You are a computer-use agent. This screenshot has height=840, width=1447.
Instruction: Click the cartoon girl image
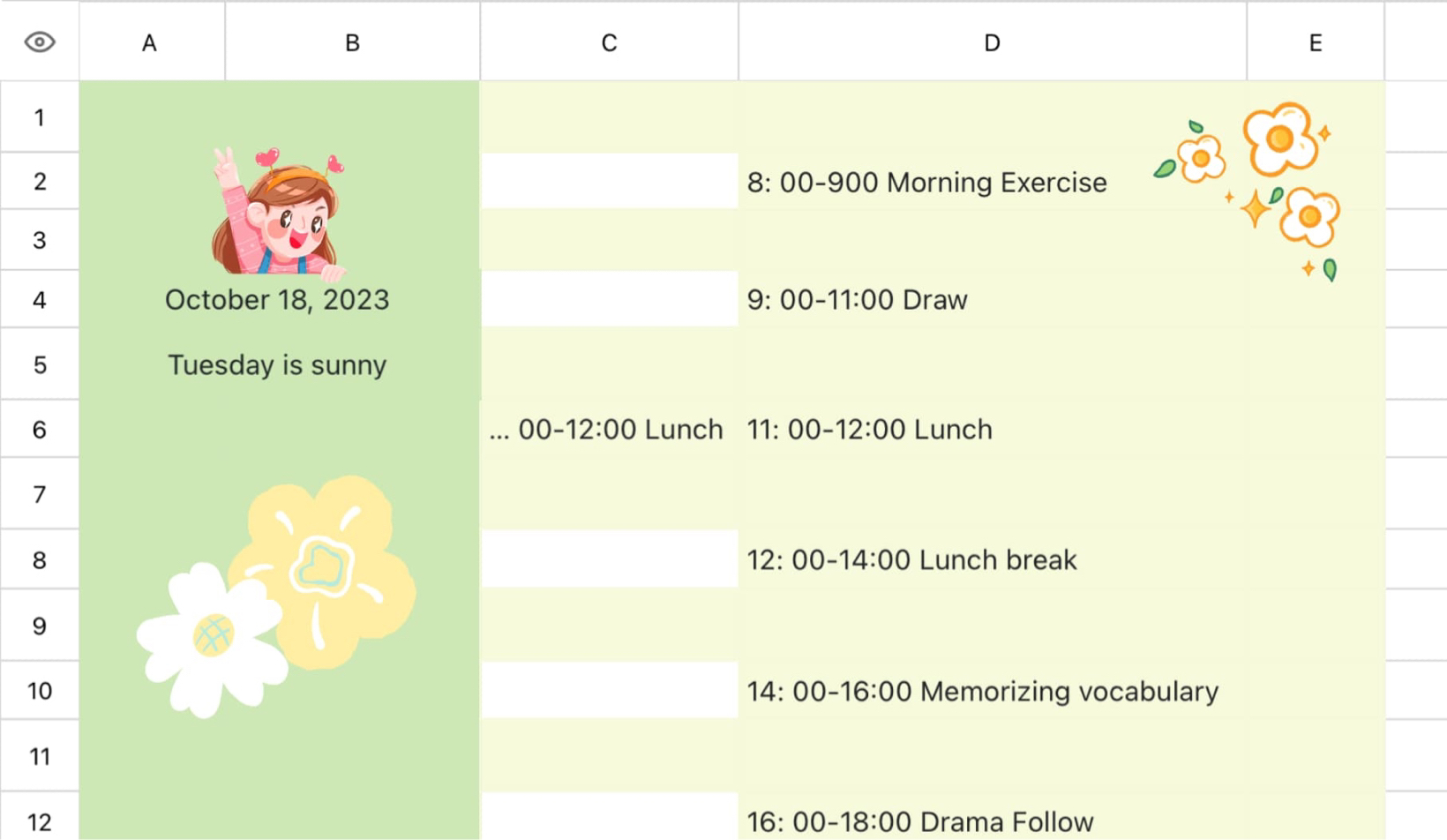278,212
